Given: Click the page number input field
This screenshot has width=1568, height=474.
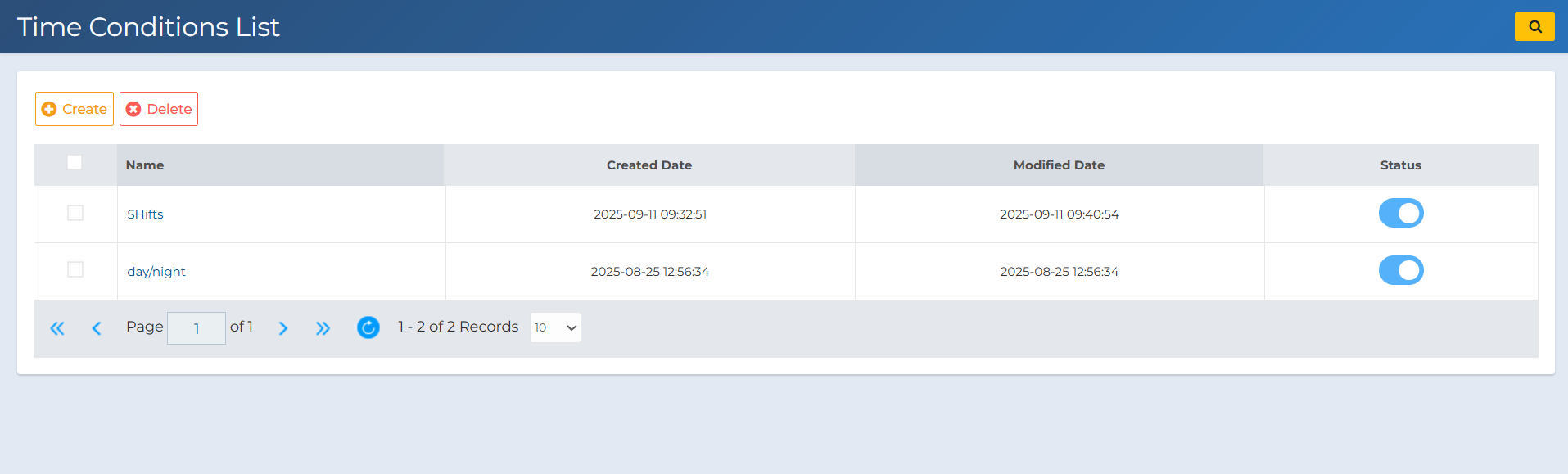Looking at the screenshot, I should (x=197, y=328).
